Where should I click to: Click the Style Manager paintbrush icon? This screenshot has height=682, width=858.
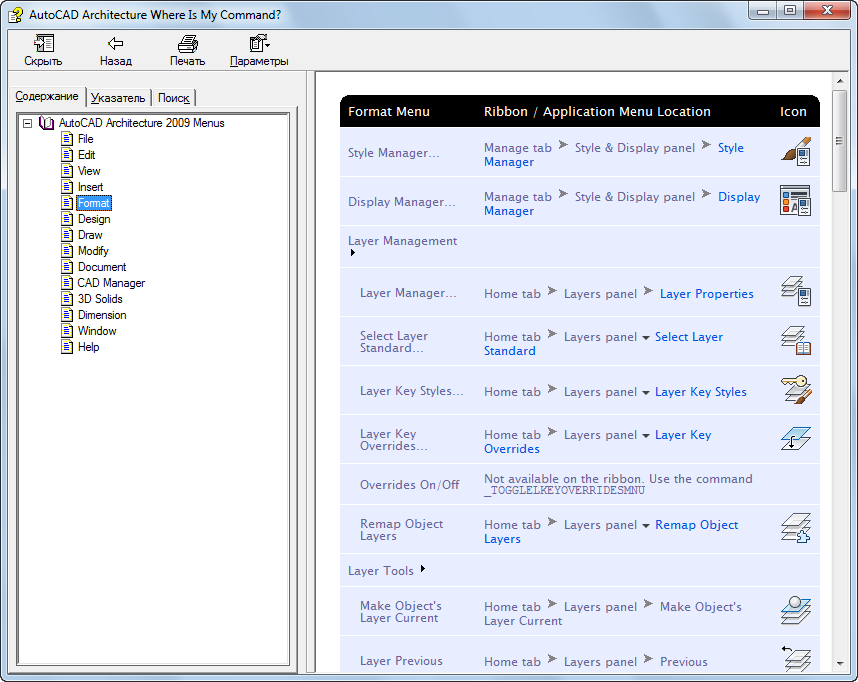[796, 152]
